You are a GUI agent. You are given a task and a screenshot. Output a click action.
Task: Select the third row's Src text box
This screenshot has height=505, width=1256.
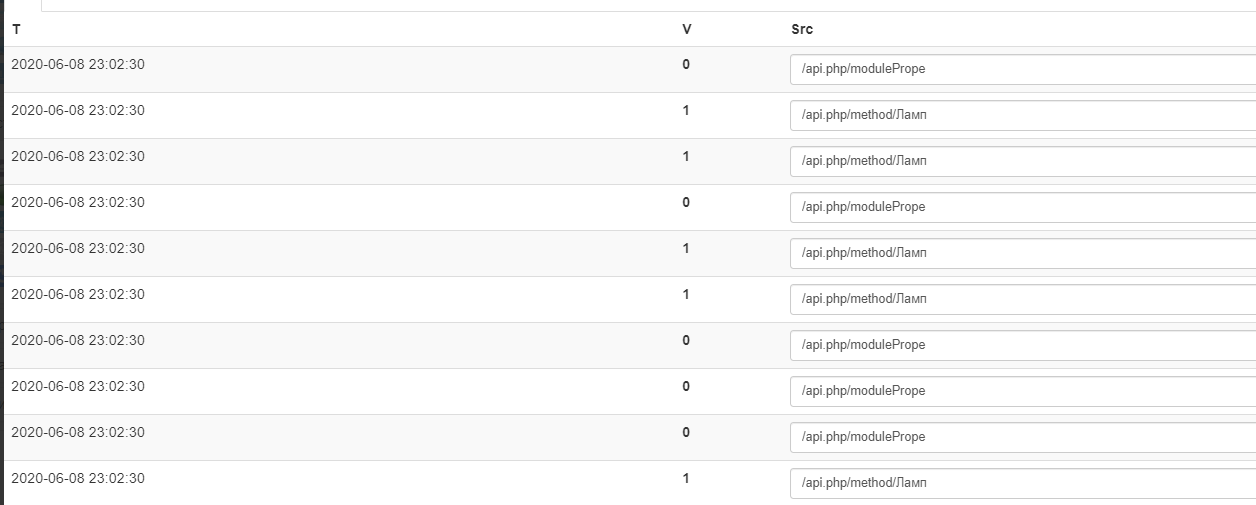tap(1020, 162)
